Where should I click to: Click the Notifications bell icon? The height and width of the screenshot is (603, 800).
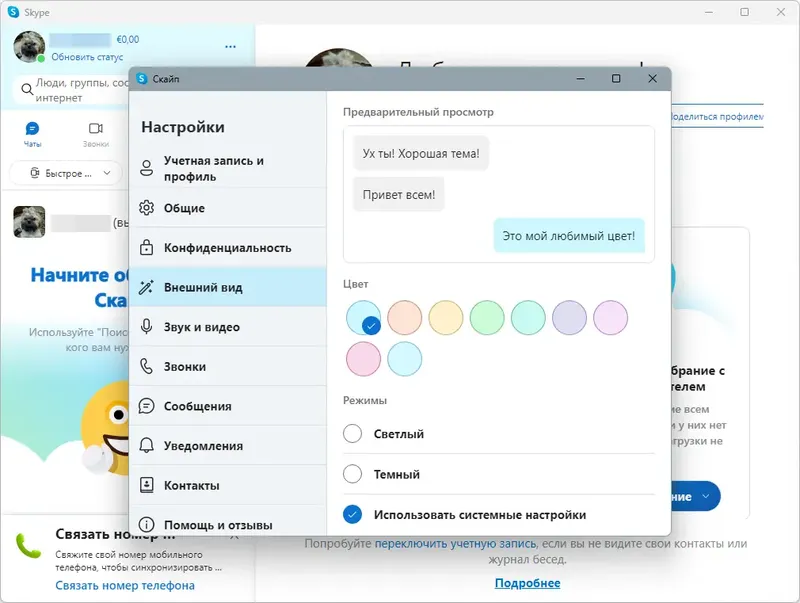click(x=146, y=445)
